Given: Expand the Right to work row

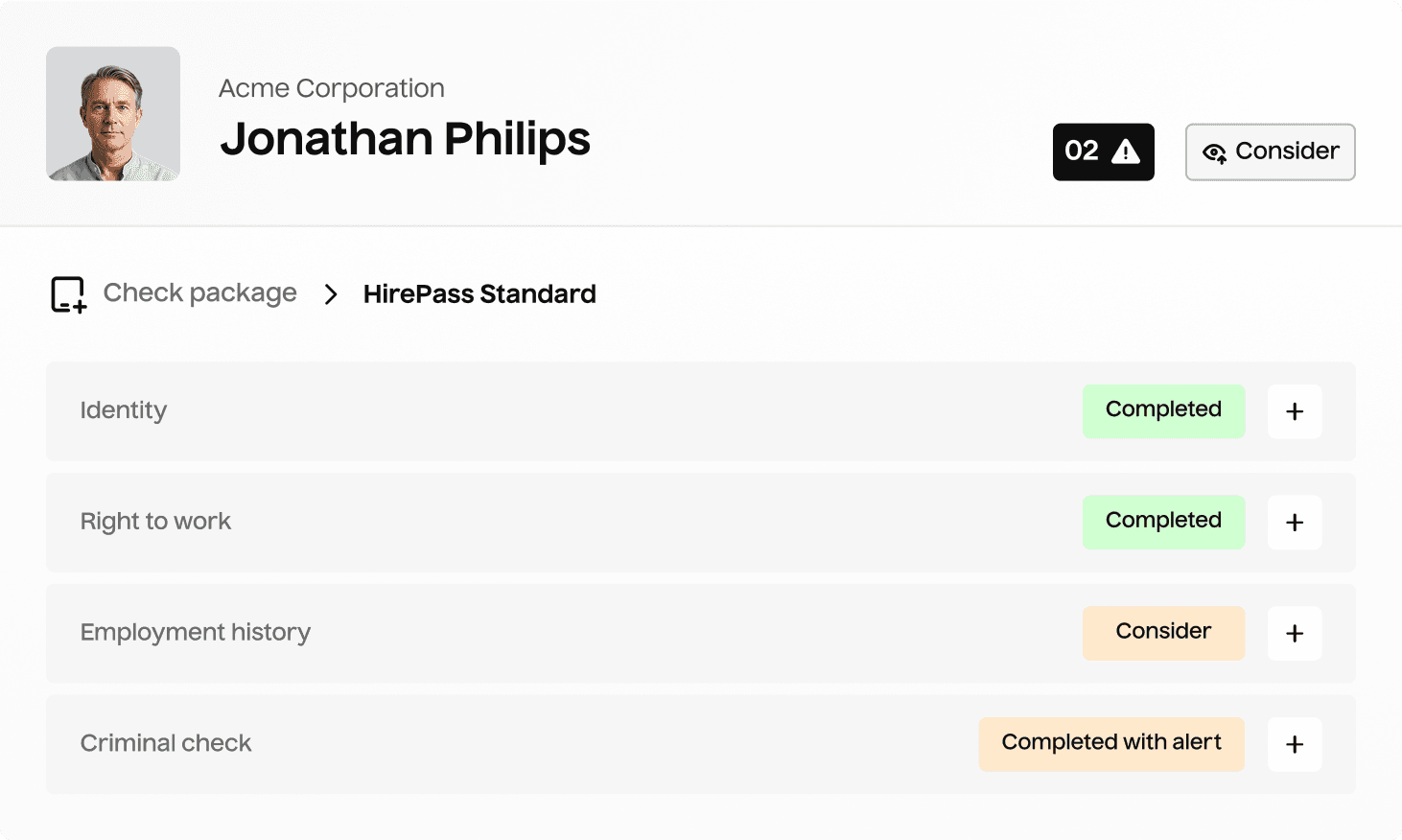Looking at the screenshot, I should 1295,523.
